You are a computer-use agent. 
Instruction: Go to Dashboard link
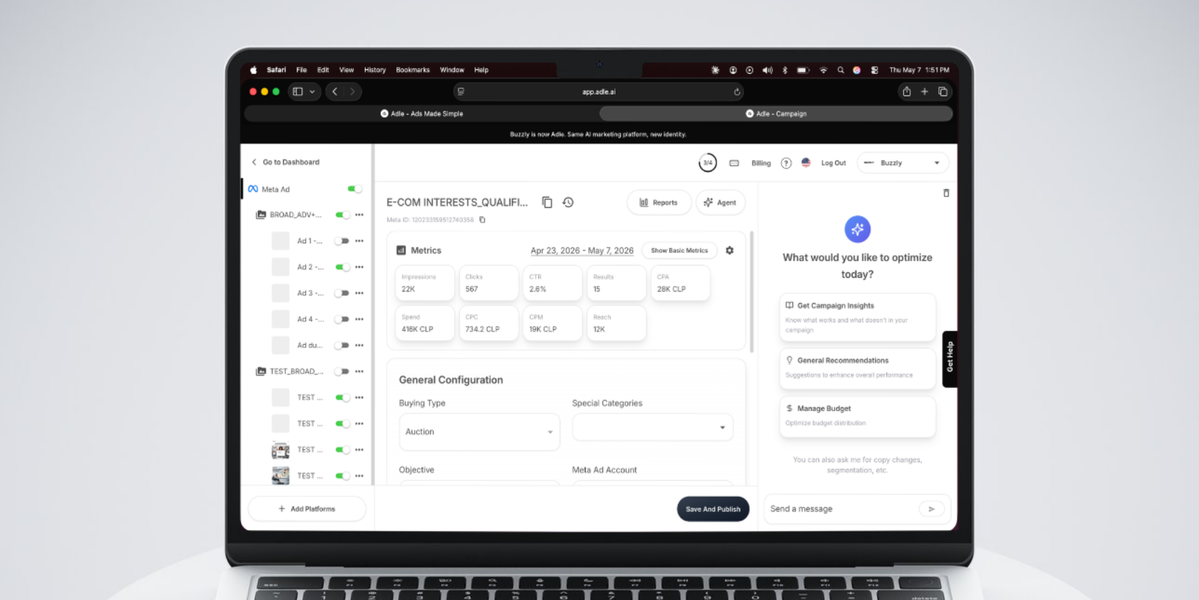[x=285, y=162]
